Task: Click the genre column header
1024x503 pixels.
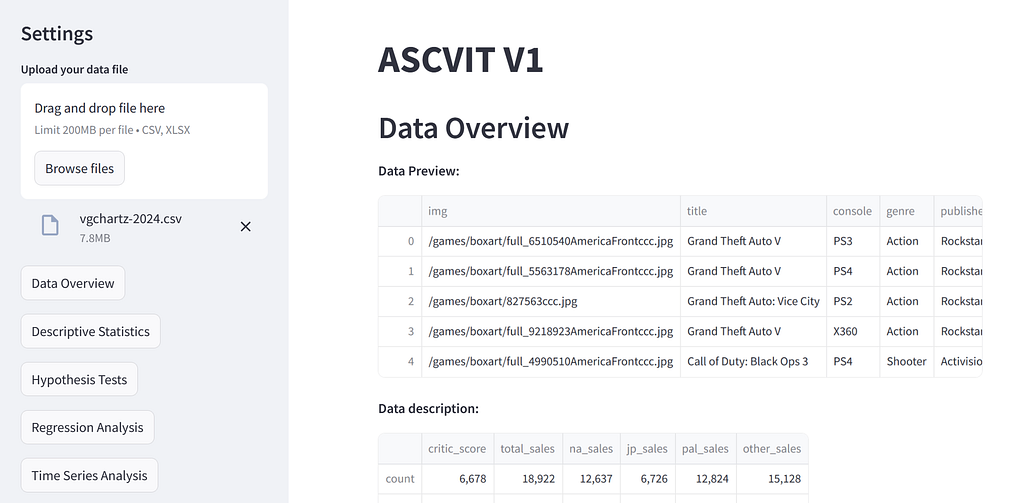Action: point(906,211)
